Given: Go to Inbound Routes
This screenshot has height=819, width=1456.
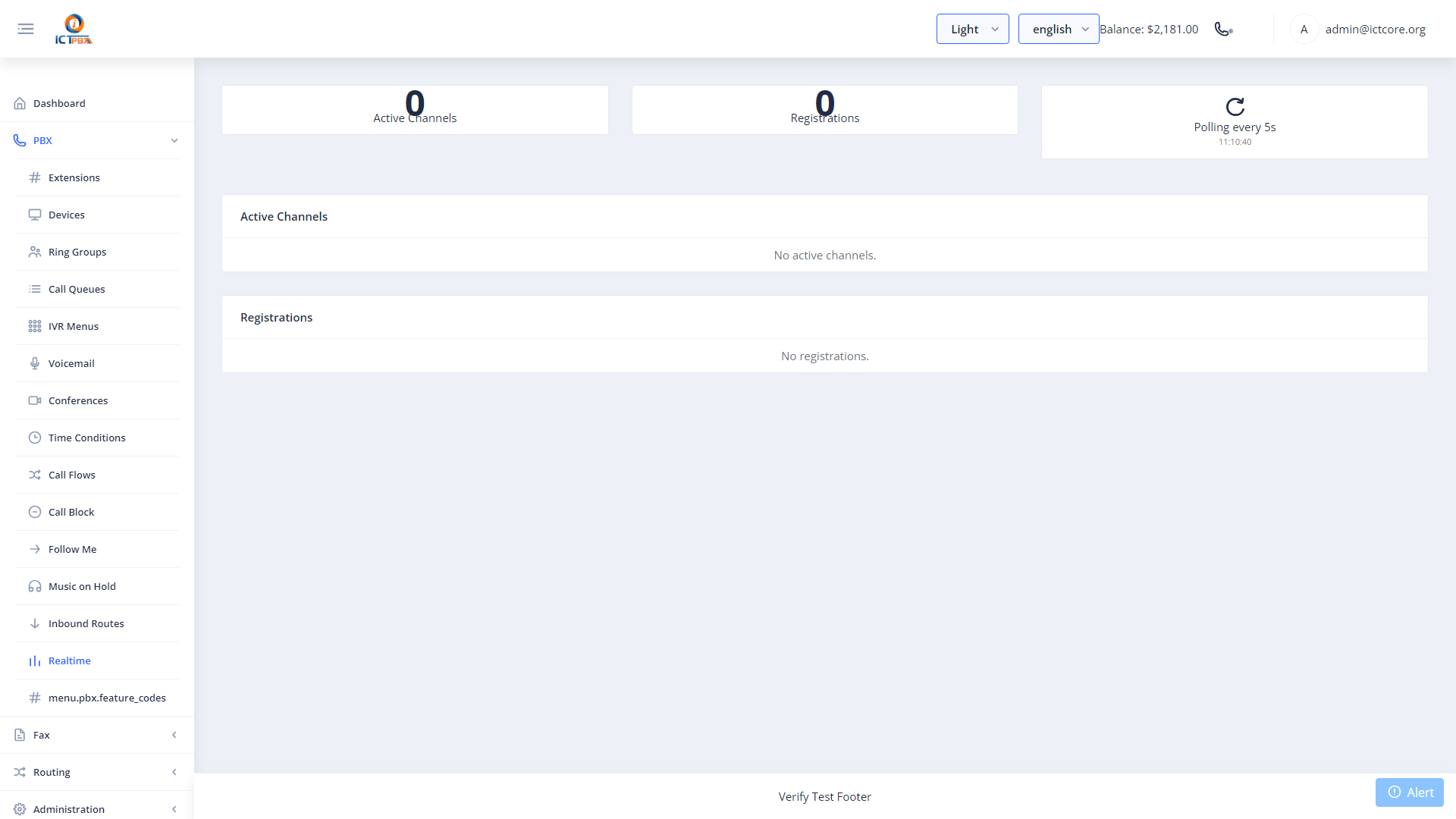Looking at the screenshot, I should (97, 623).
